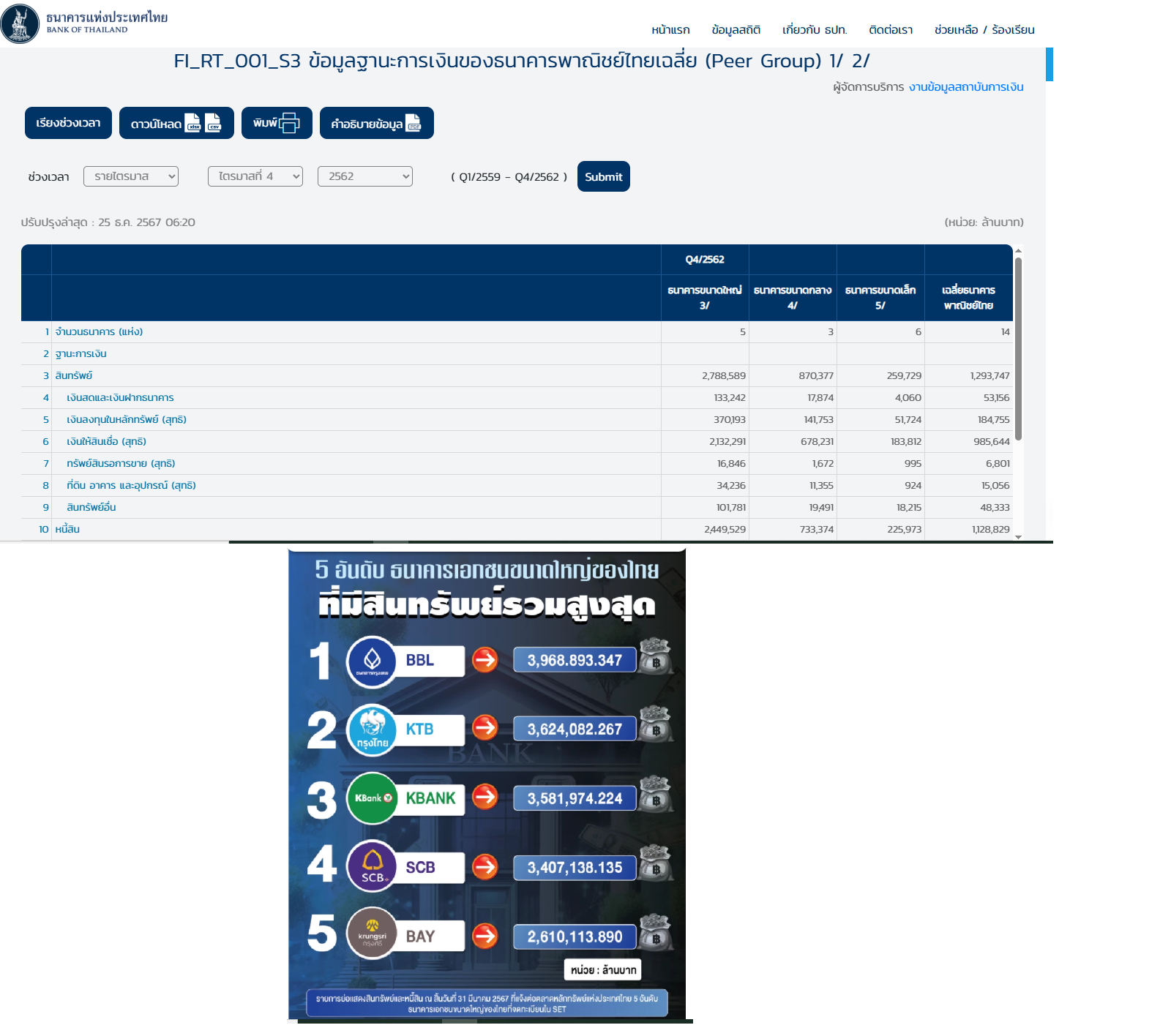
Task: Click the เฉลี่ยธนาคารพาณิชย์ไทย column header
Action: tap(968, 298)
